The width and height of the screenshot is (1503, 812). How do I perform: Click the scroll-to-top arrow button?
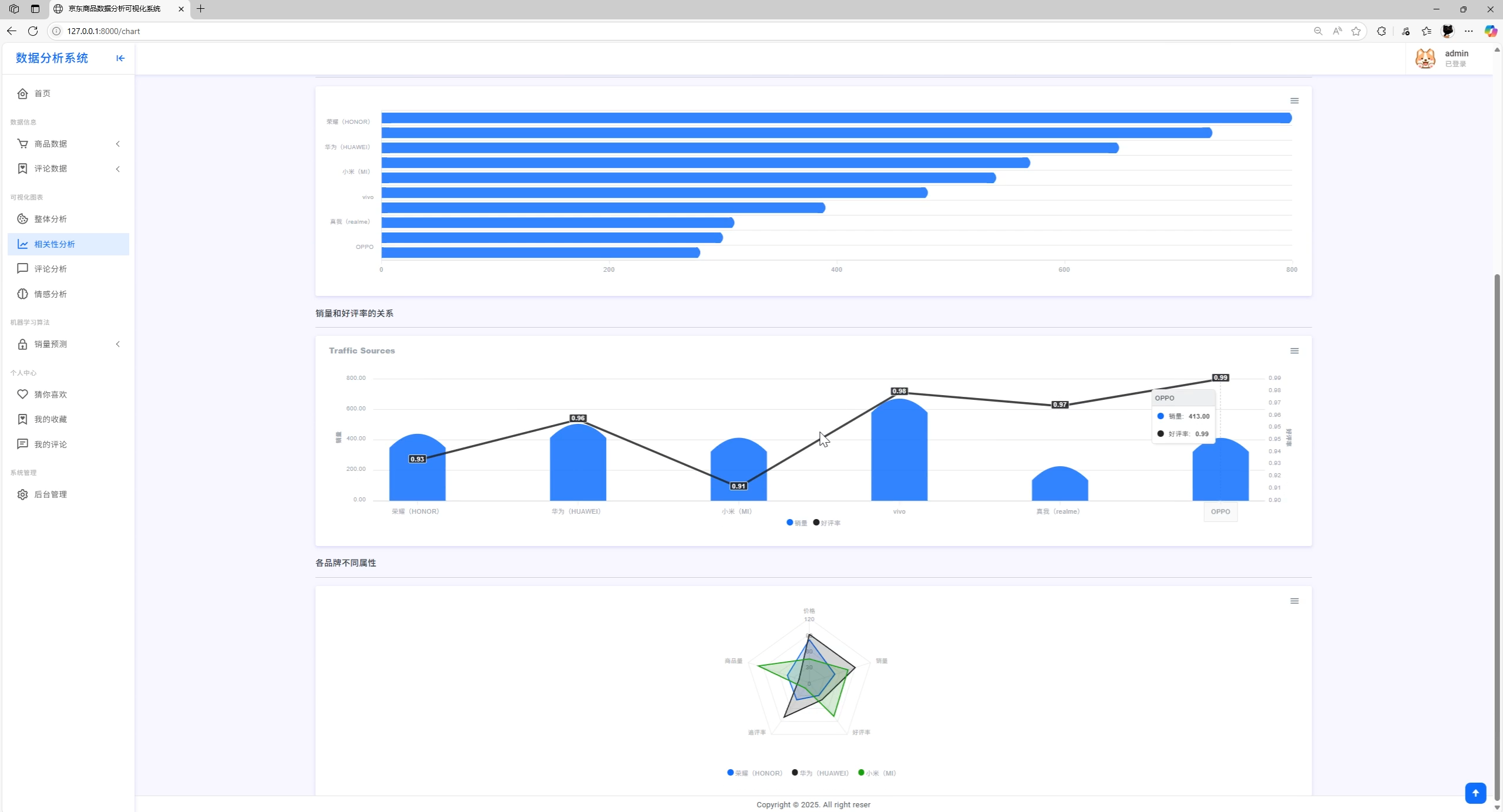[1475, 793]
